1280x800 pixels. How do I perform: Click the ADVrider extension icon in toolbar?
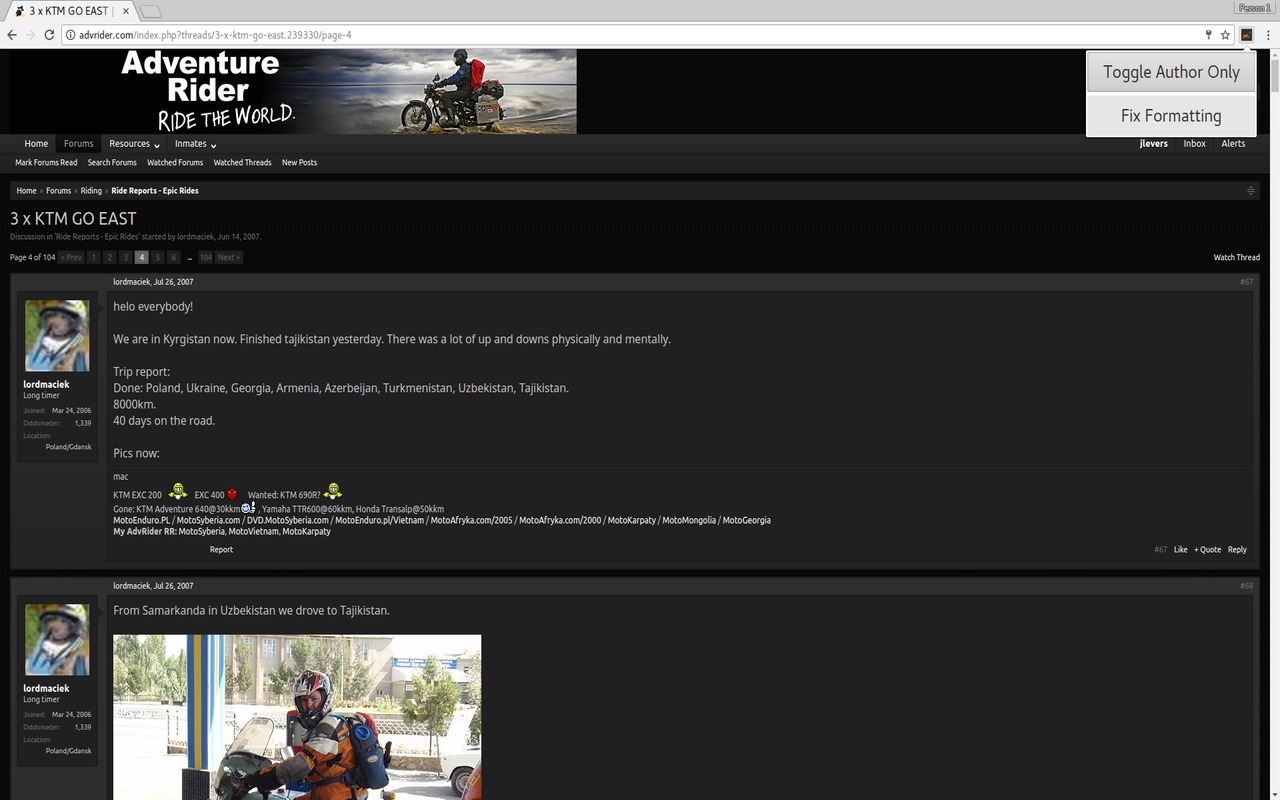coord(1247,35)
